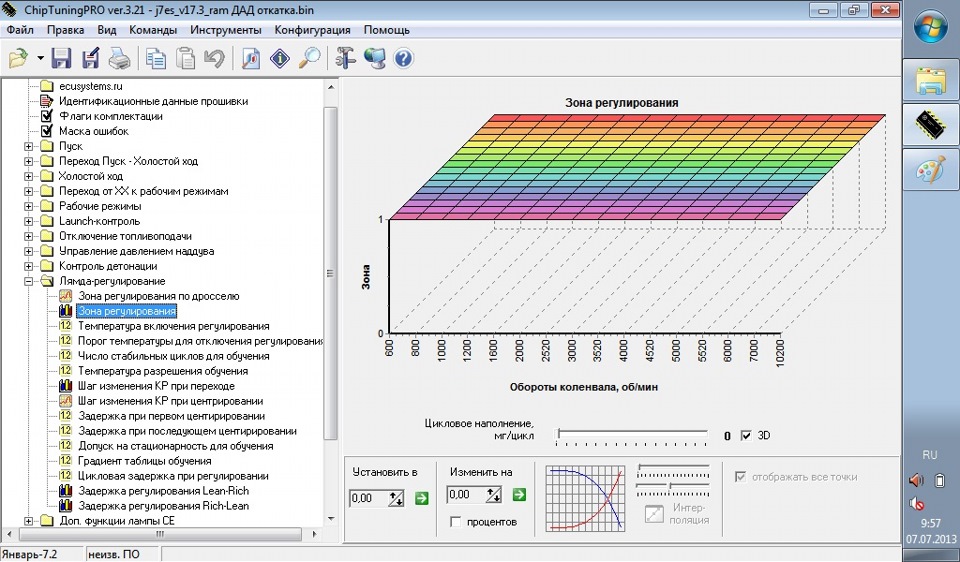960x562 pixels.
Task: Click the 'Изменить на' value field
Action: (x=467, y=495)
